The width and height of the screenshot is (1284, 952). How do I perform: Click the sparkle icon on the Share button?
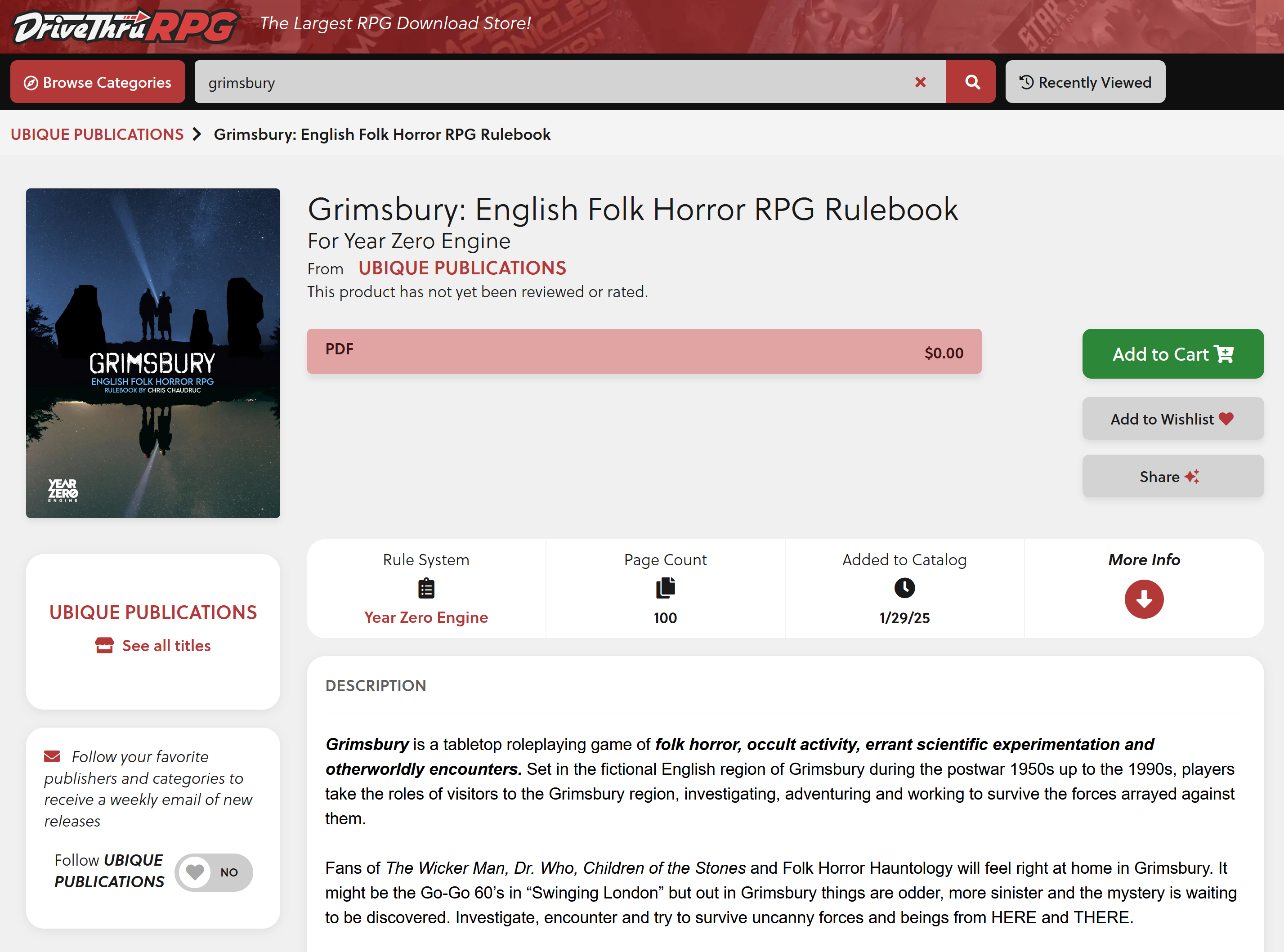click(x=1193, y=476)
